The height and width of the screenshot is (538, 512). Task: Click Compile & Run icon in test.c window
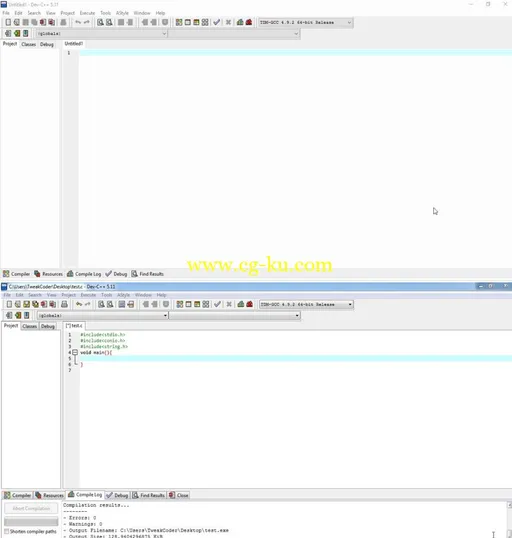[197, 304]
